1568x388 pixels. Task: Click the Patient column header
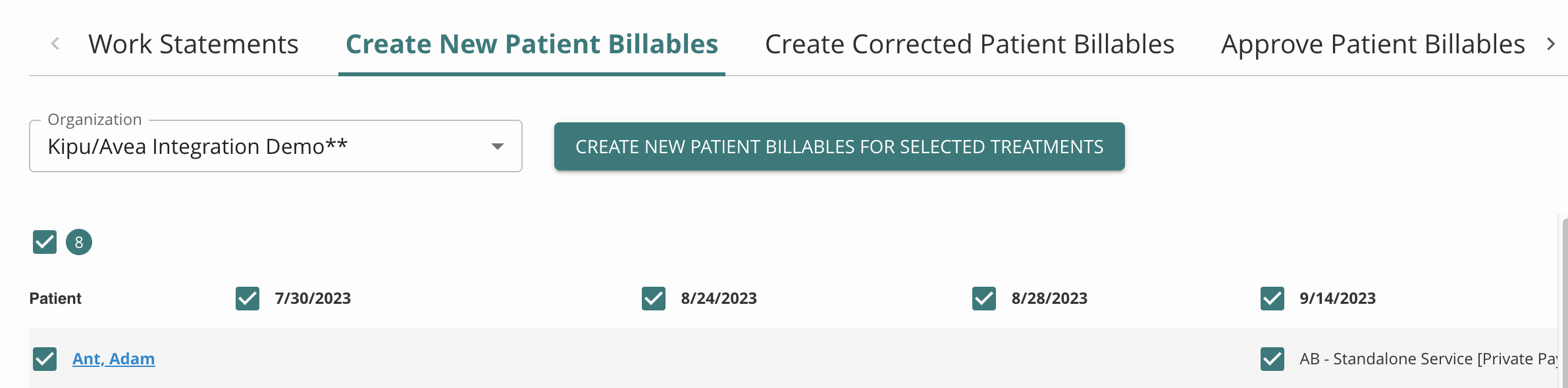pyautogui.click(x=55, y=299)
